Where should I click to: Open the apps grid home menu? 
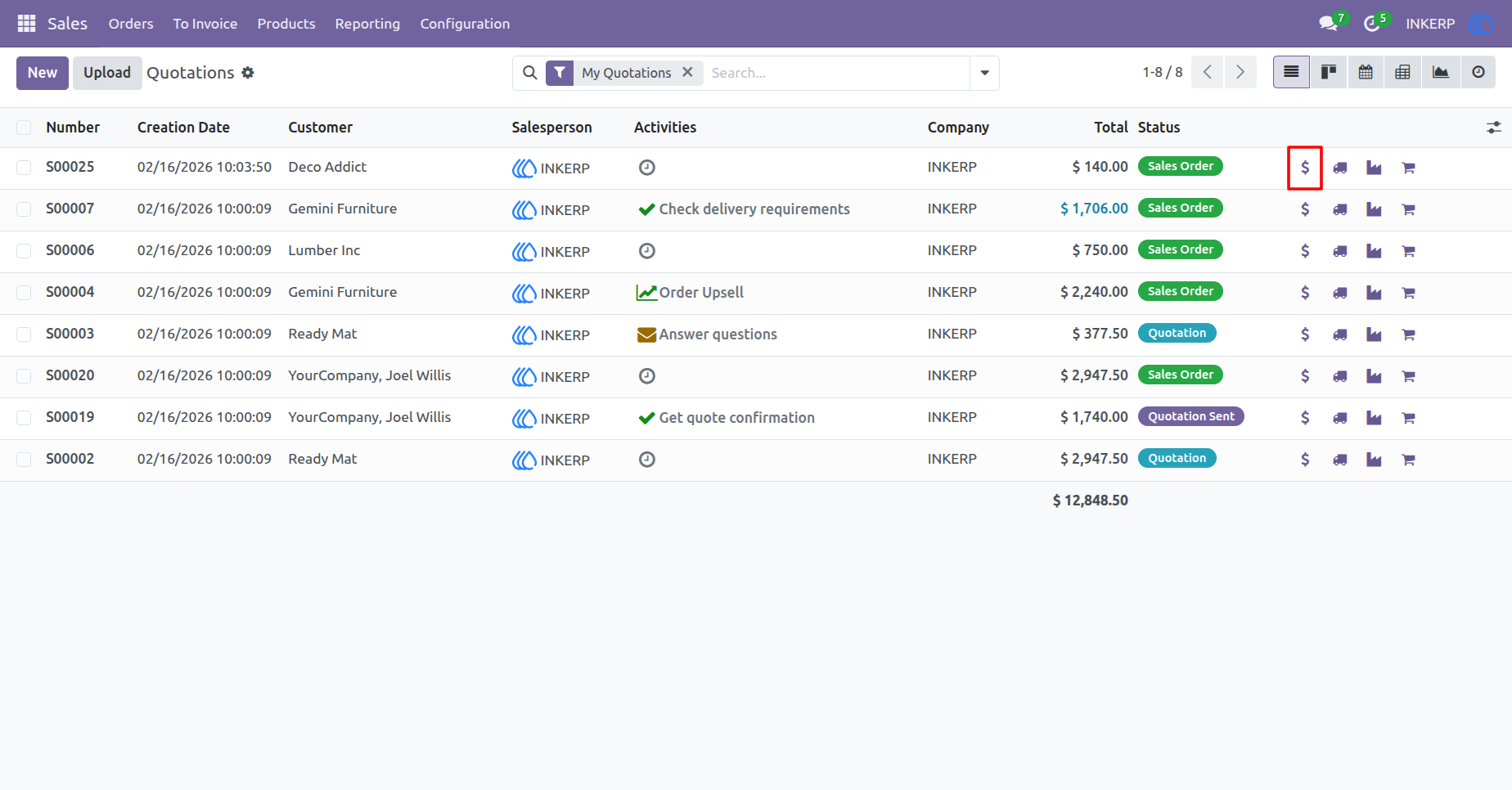pos(26,24)
